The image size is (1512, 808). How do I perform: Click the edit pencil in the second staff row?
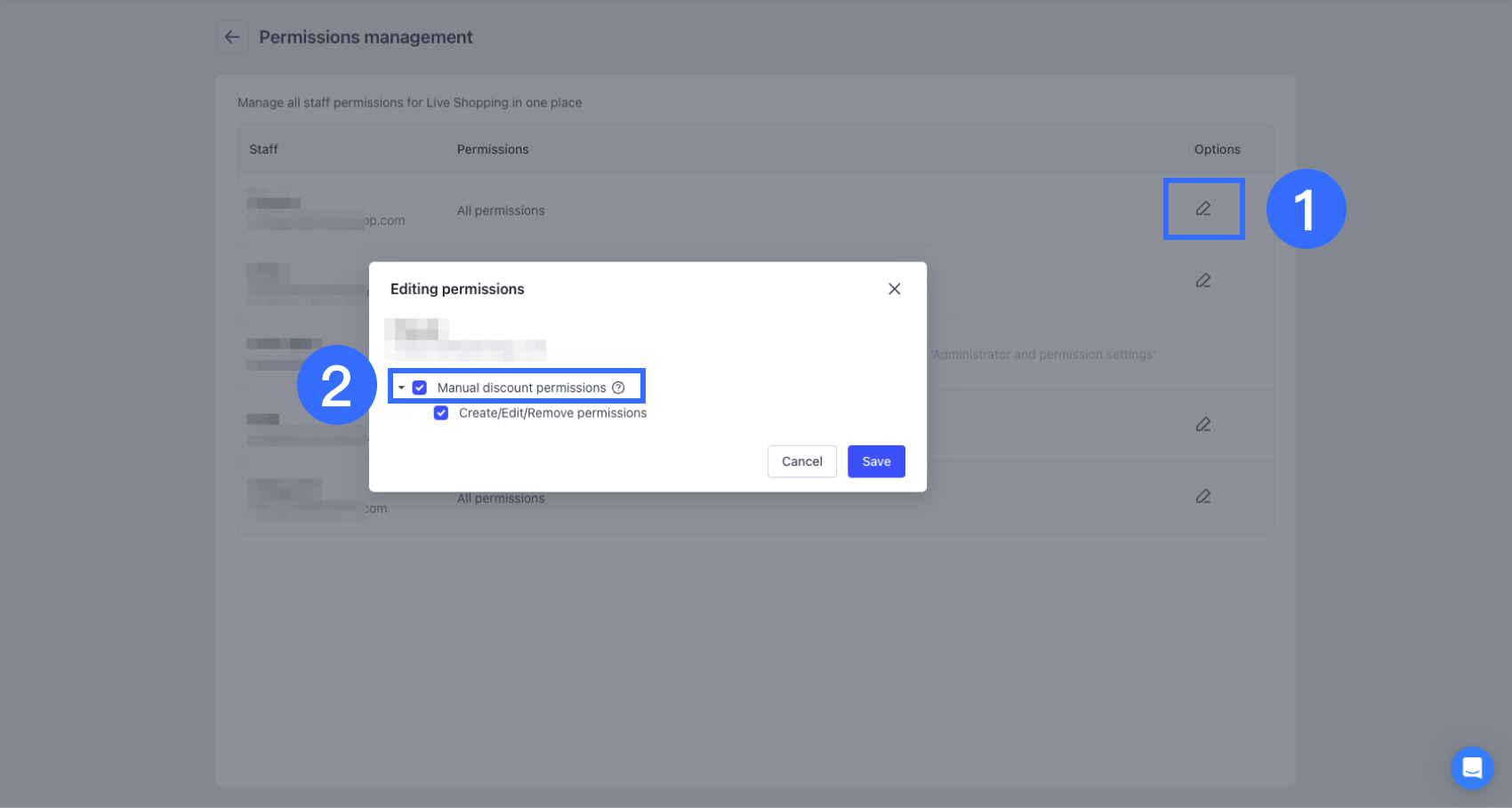(1203, 281)
